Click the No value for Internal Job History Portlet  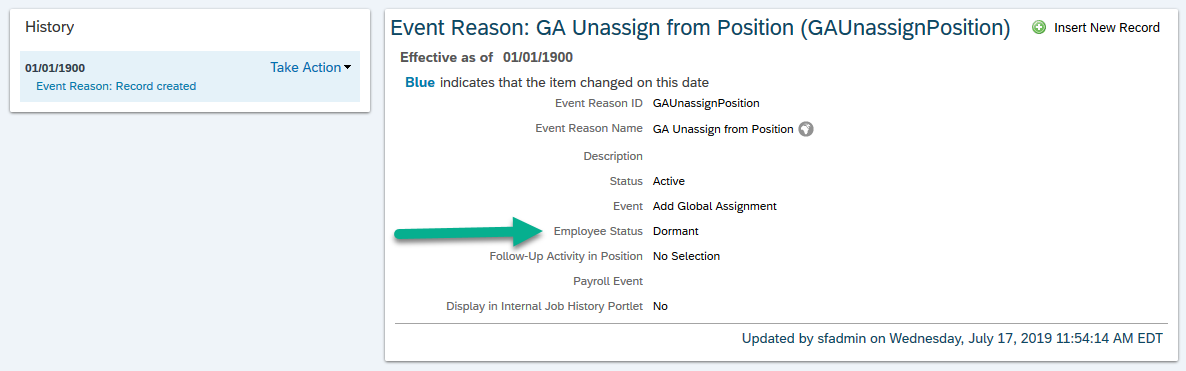coord(660,307)
